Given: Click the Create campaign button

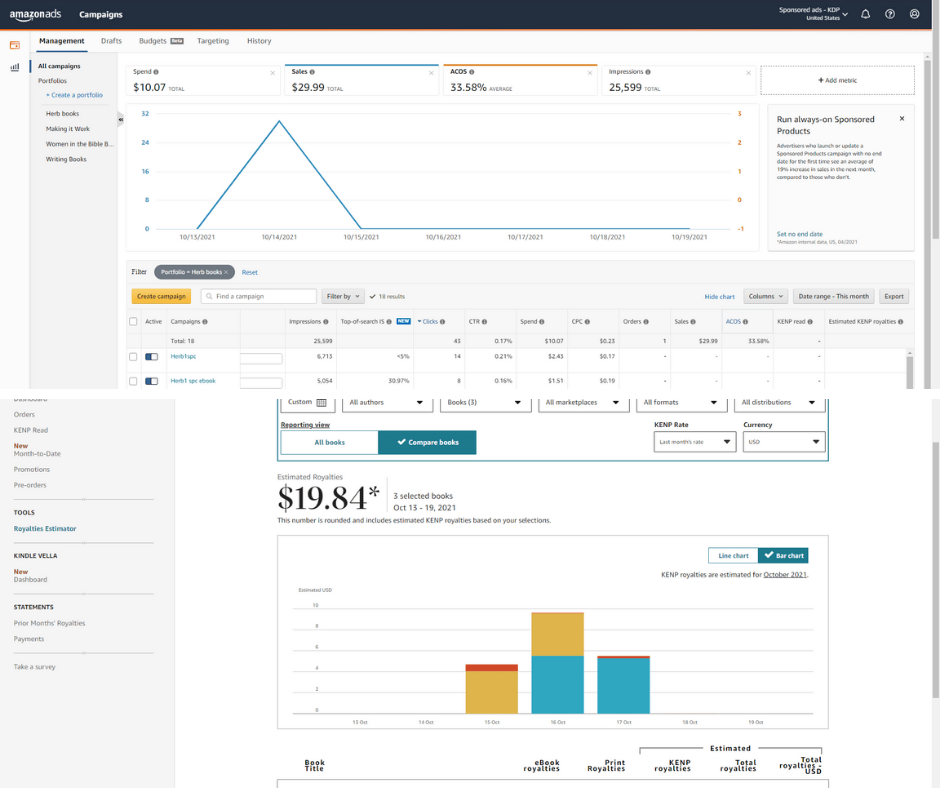Looking at the screenshot, I should (161, 296).
